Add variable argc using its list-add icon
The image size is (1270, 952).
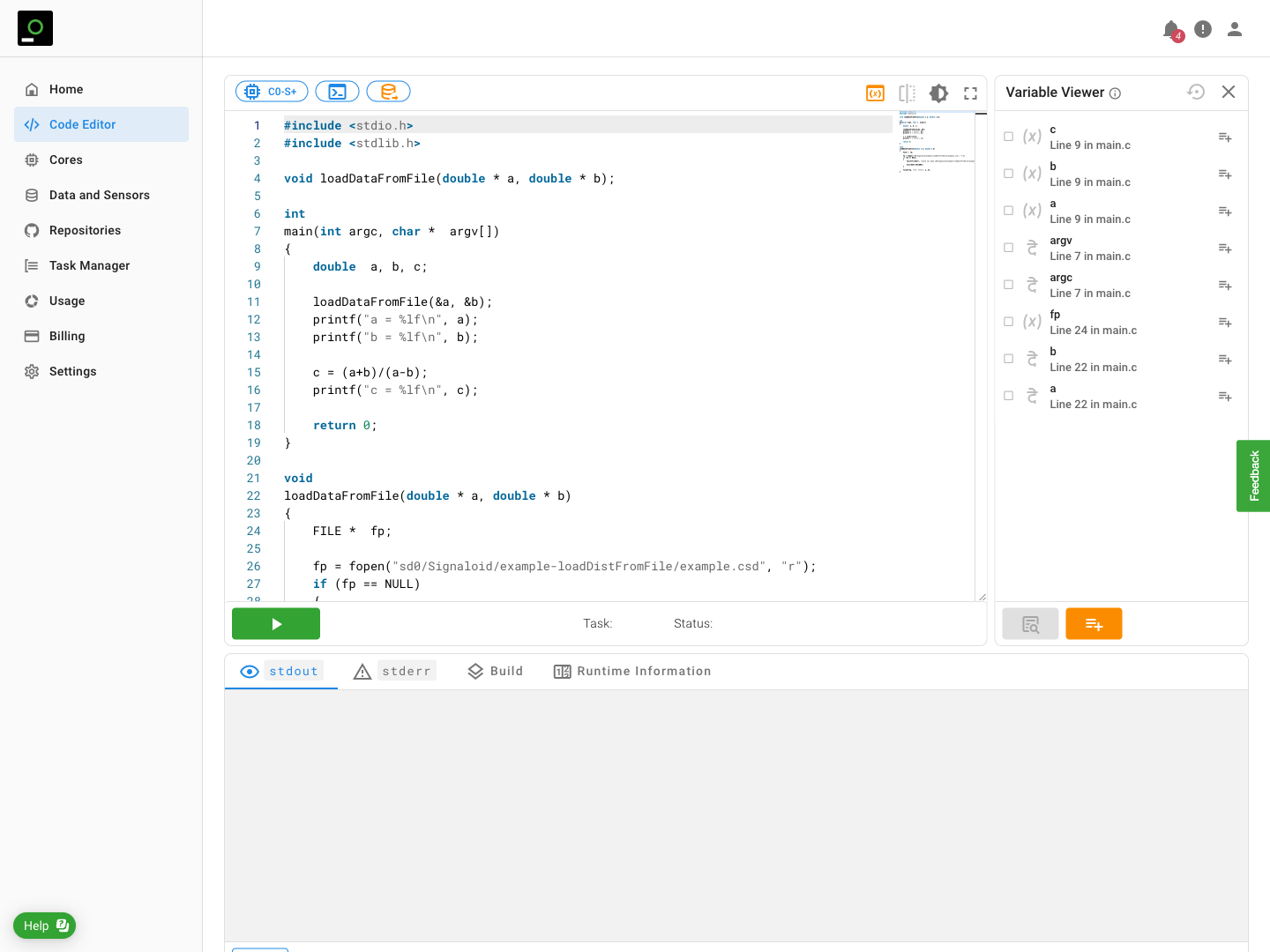tap(1225, 285)
